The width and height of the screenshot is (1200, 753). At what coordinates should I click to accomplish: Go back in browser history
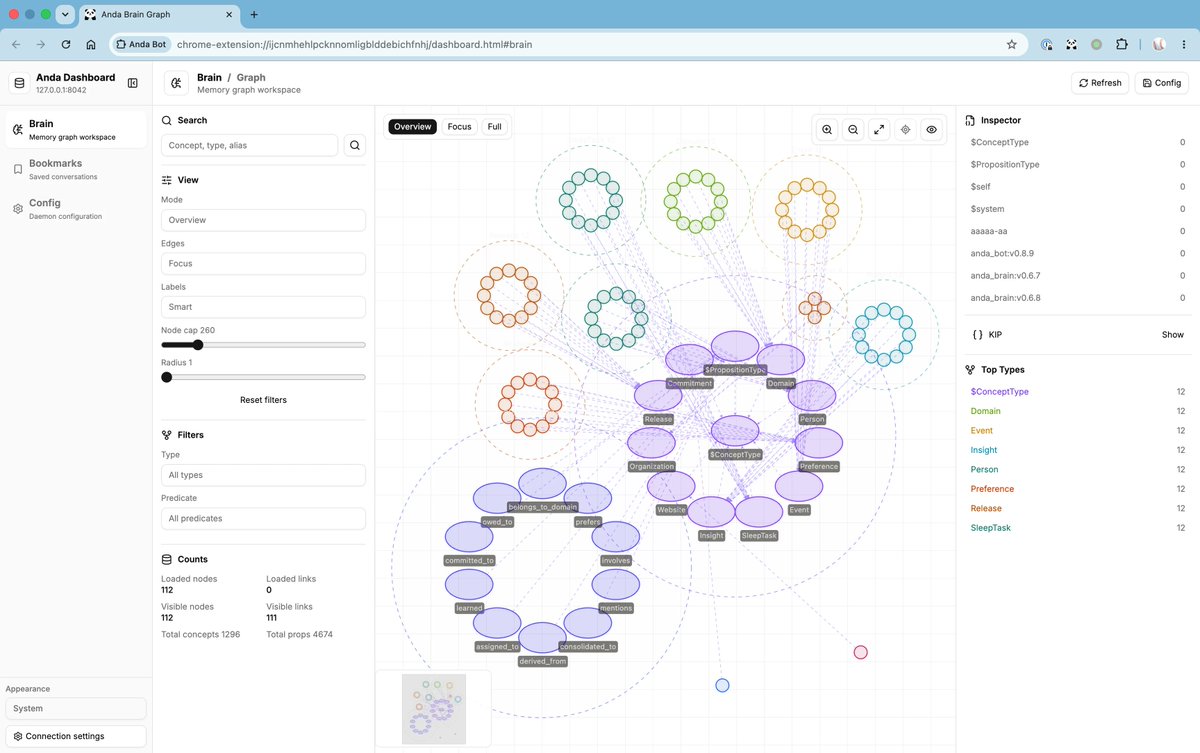pyautogui.click(x=16, y=44)
